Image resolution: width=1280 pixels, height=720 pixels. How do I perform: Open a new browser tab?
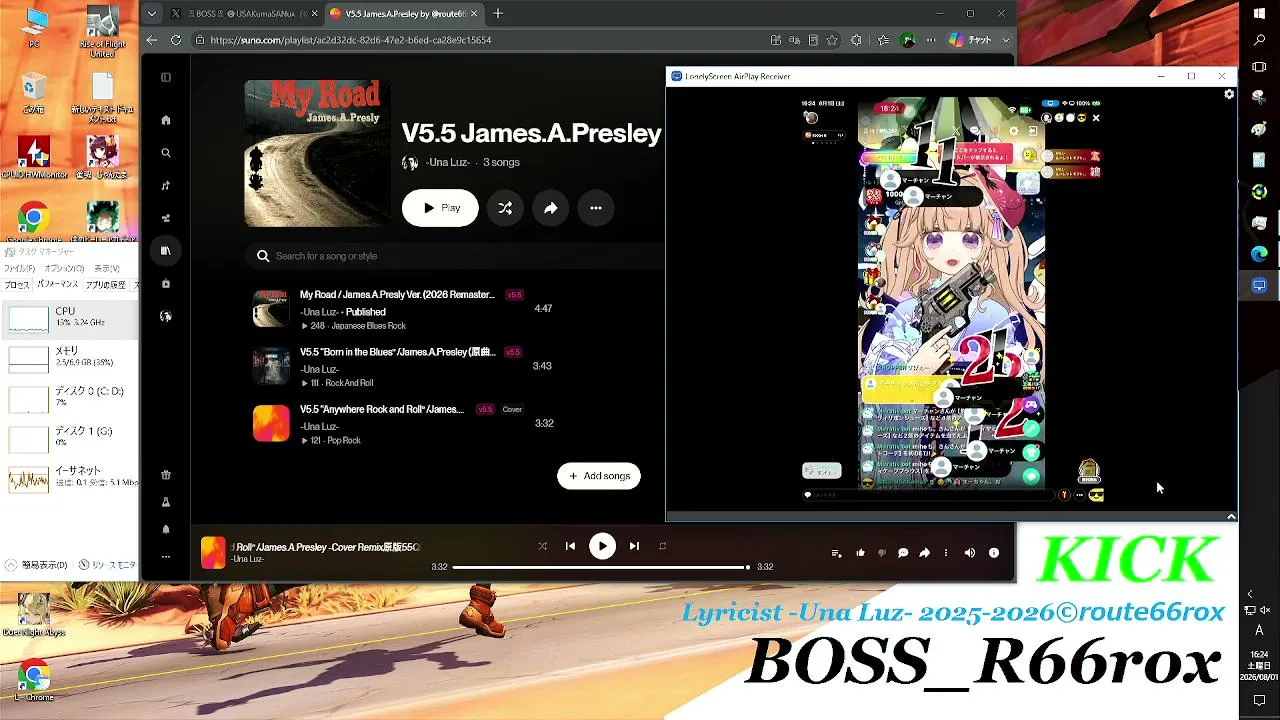(x=498, y=14)
